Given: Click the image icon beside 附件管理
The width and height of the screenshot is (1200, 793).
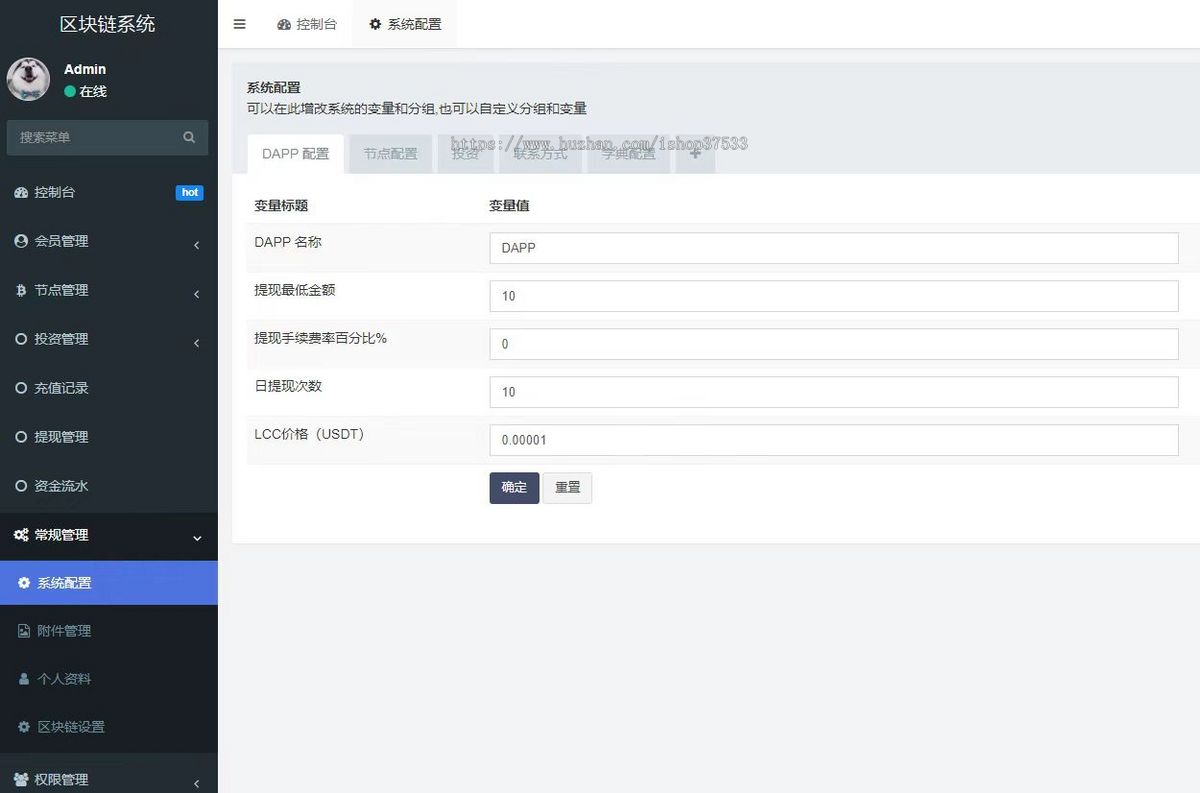Looking at the screenshot, I should click(24, 631).
